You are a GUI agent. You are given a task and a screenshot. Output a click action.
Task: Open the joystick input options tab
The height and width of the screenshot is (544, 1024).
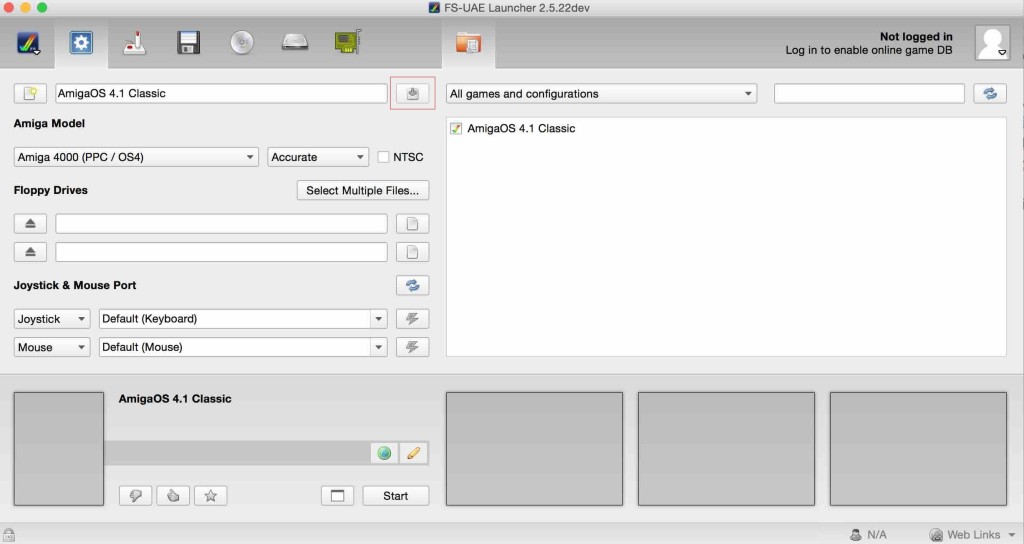click(135, 43)
